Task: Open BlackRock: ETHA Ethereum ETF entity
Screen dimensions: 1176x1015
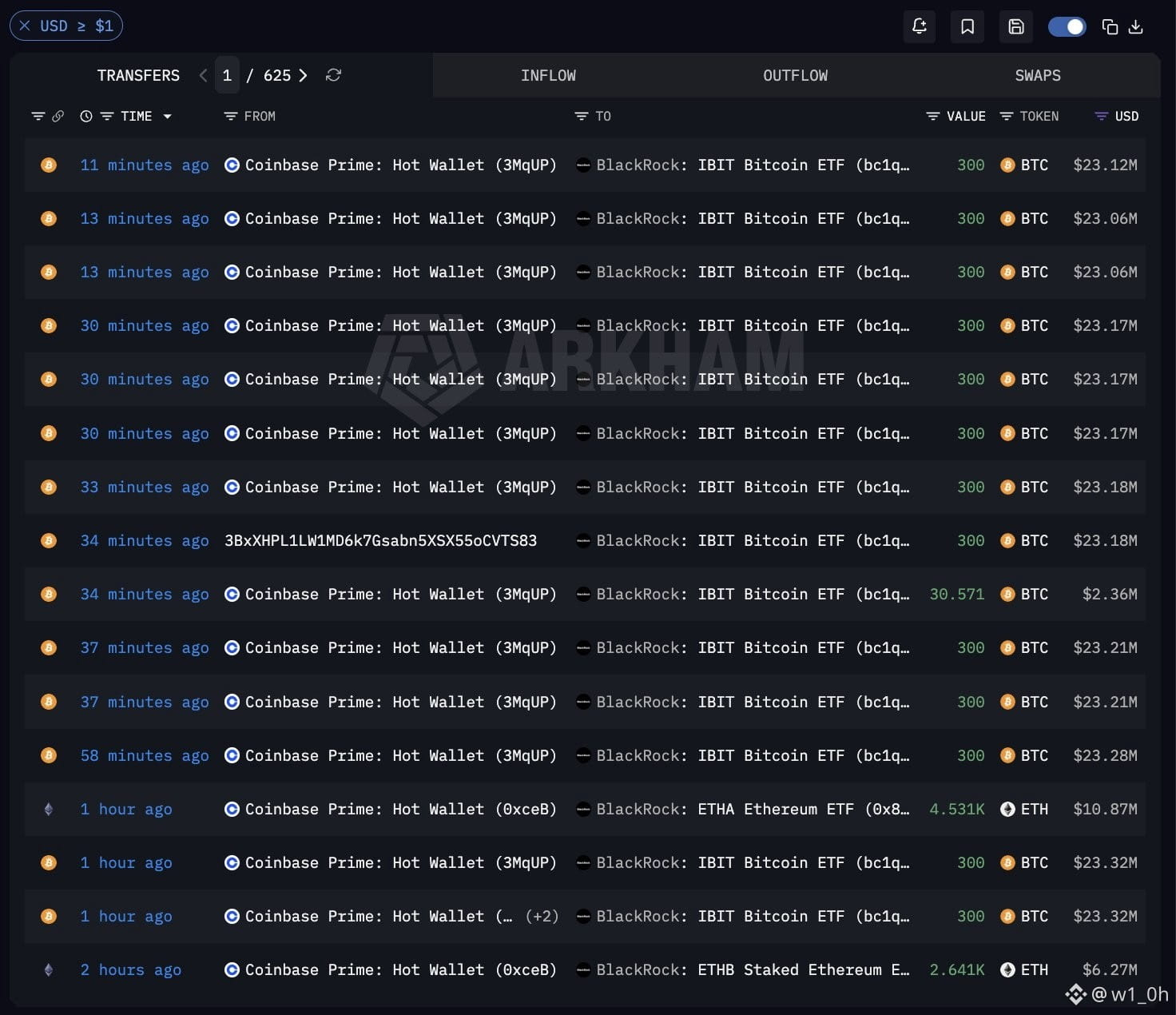Action: 753,810
